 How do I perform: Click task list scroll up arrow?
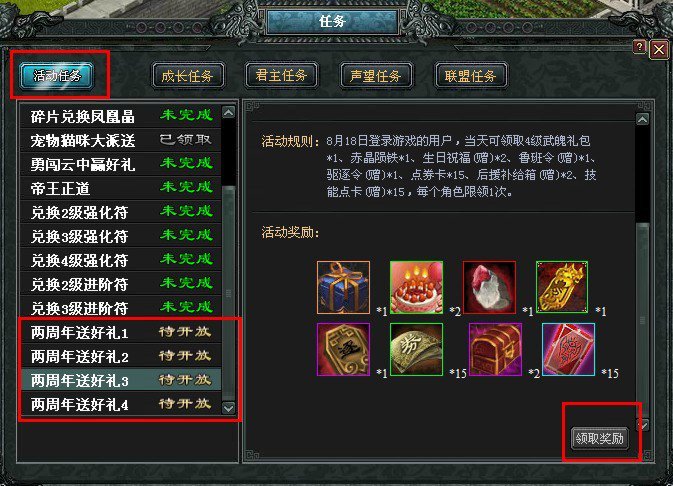coord(229,112)
